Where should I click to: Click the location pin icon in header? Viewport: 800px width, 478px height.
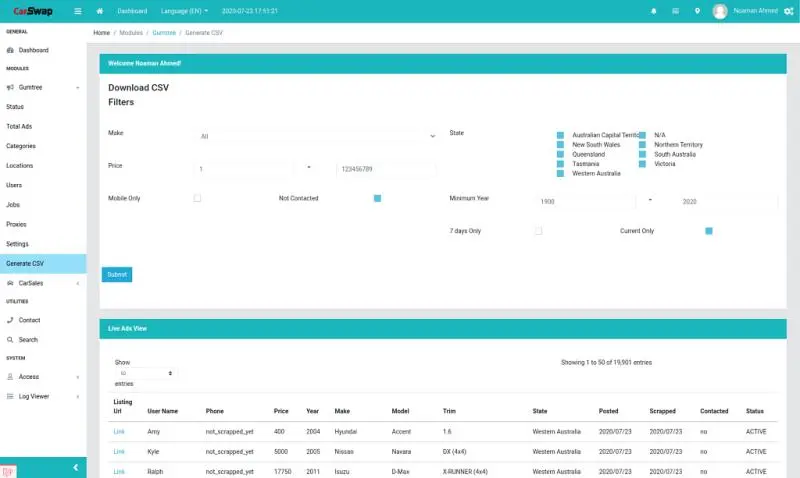pos(697,11)
